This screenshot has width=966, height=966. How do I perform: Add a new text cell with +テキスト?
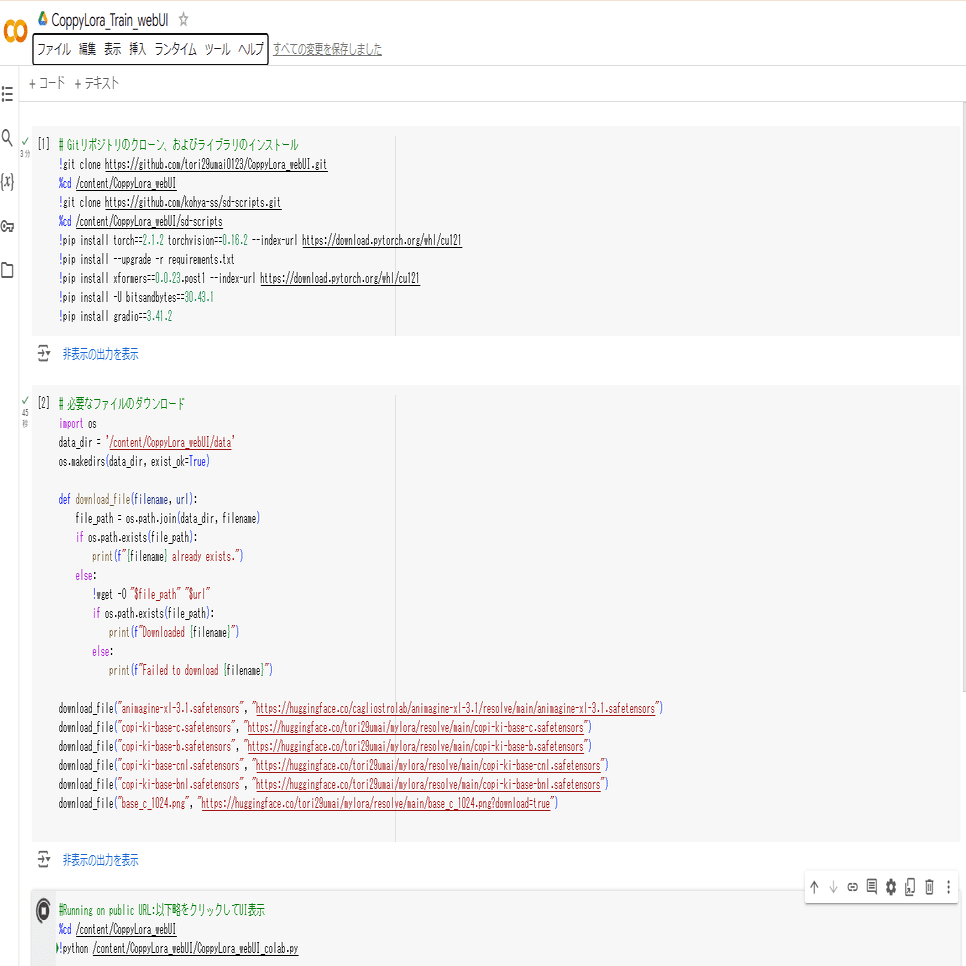pos(97,83)
